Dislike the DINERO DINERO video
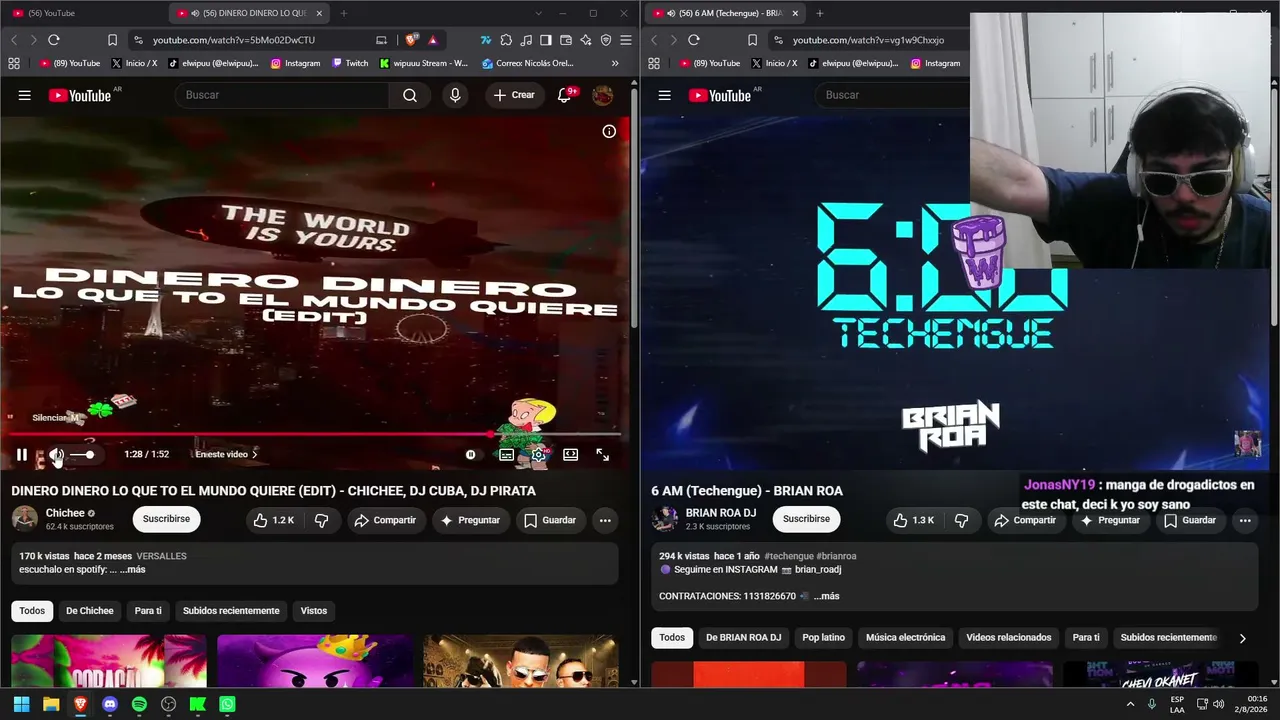The image size is (1280, 720). (x=322, y=520)
